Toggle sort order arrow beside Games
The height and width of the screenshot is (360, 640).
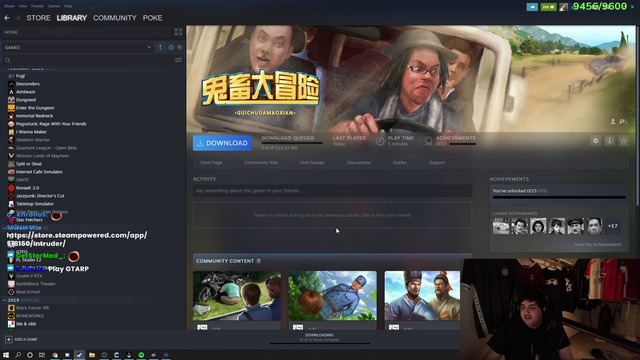(160, 47)
